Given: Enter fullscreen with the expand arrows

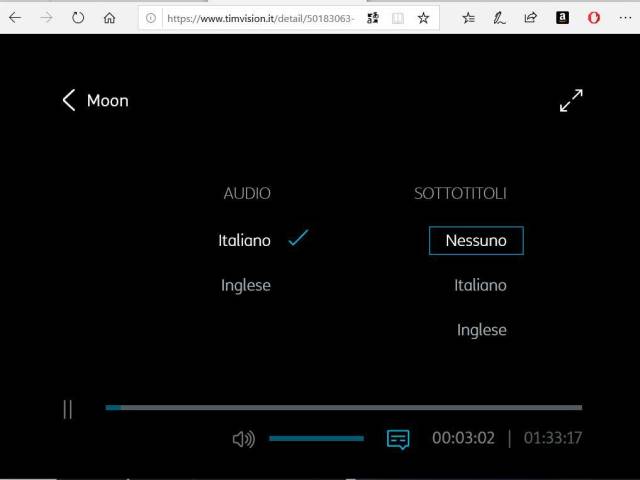Looking at the screenshot, I should (x=571, y=101).
